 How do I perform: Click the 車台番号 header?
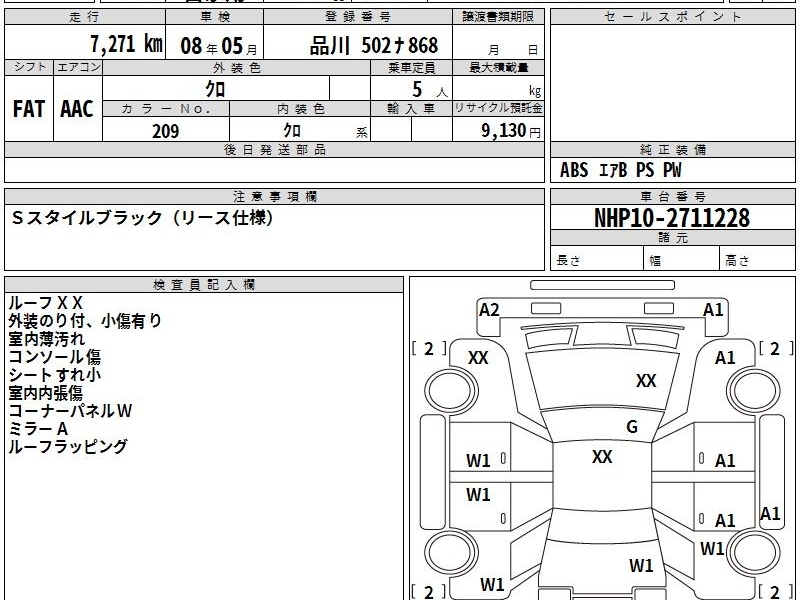pos(672,196)
